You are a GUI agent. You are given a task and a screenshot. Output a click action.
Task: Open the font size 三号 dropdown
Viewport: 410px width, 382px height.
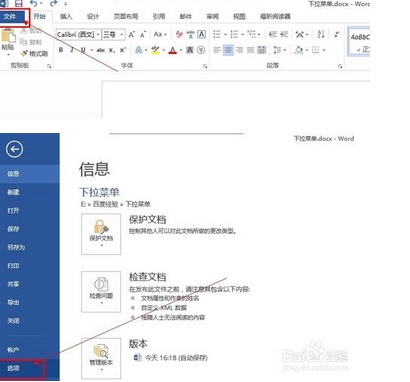click(122, 34)
